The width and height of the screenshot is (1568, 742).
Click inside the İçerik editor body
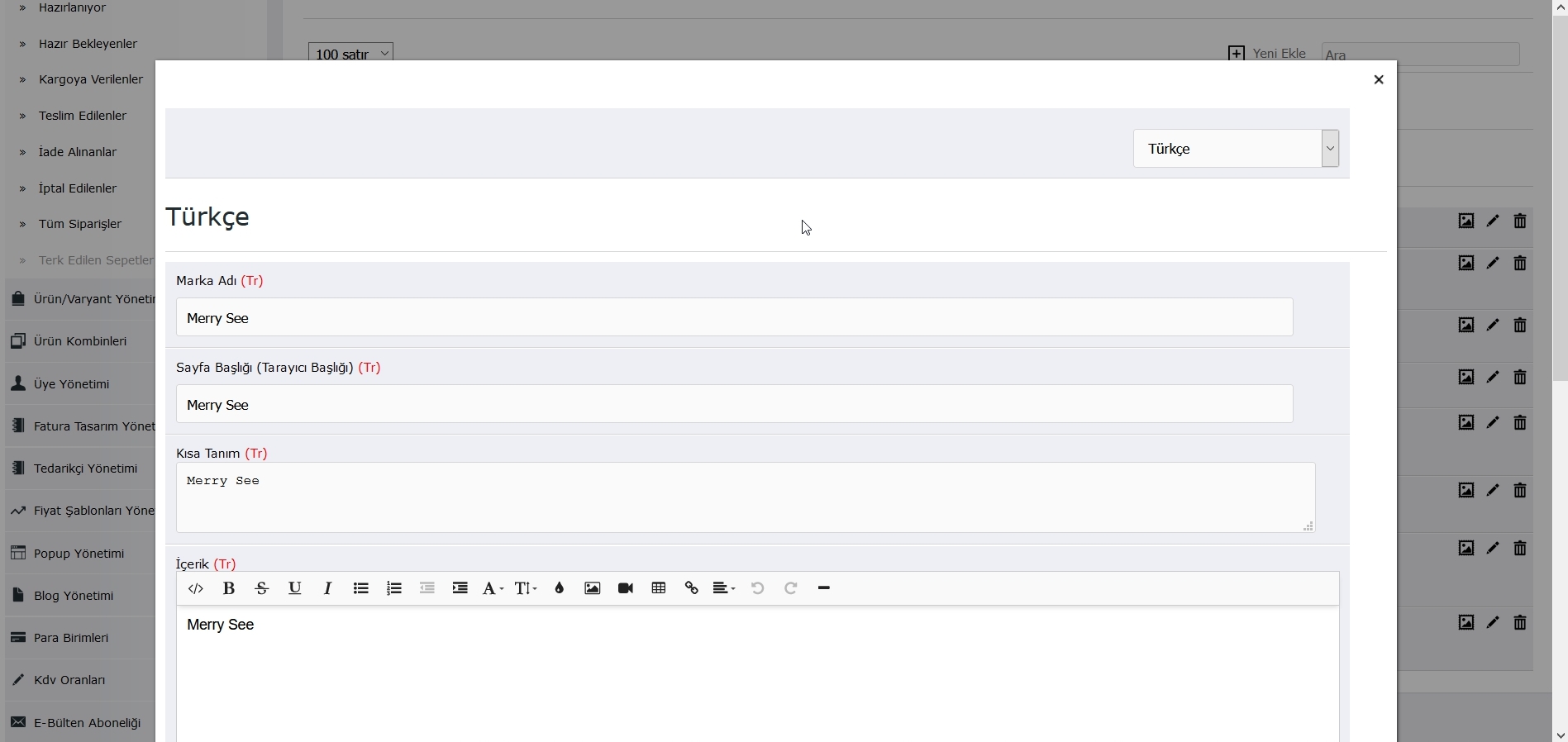click(x=758, y=674)
